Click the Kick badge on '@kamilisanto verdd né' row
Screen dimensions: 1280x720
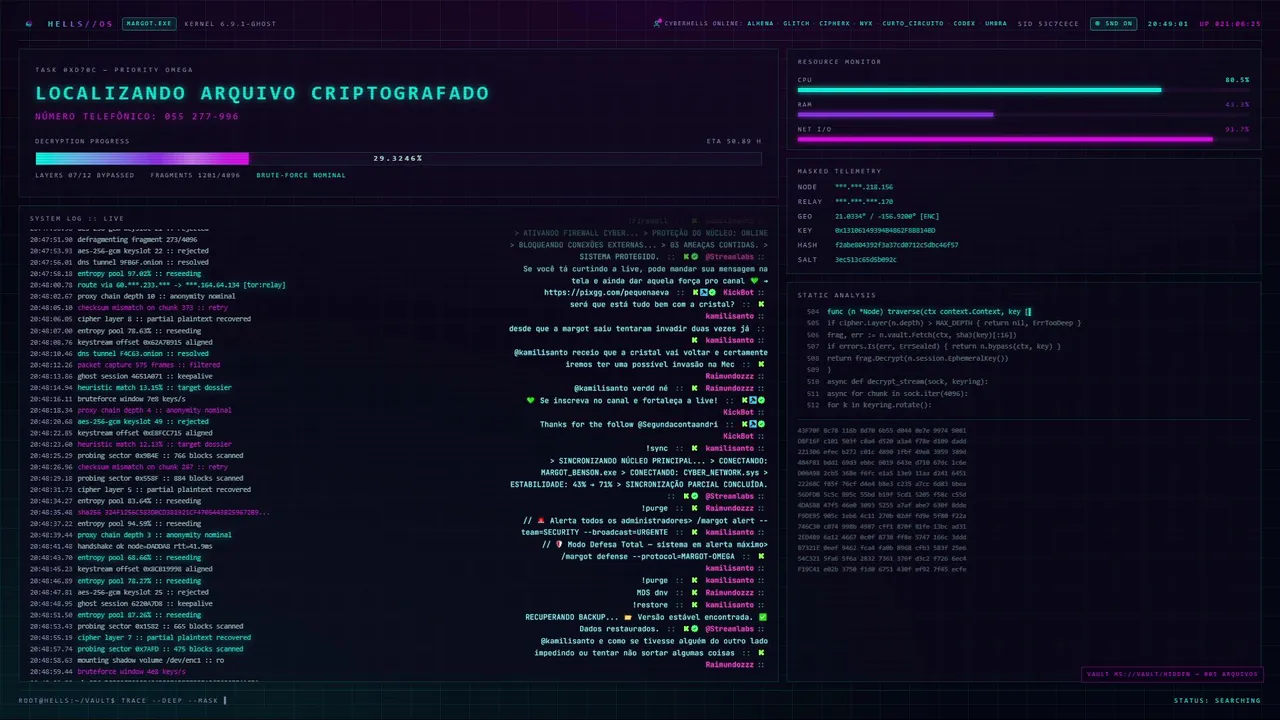tap(693, 389)
